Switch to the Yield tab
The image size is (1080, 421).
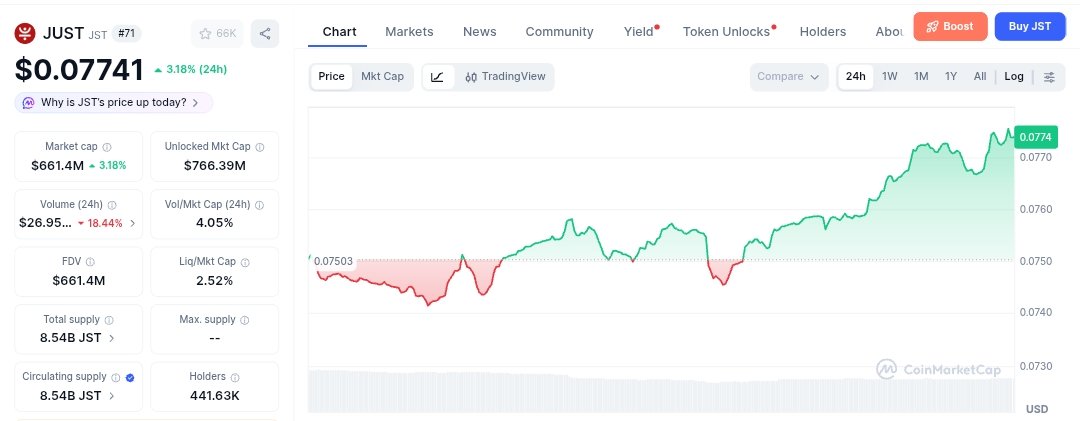tap(638, 32)
